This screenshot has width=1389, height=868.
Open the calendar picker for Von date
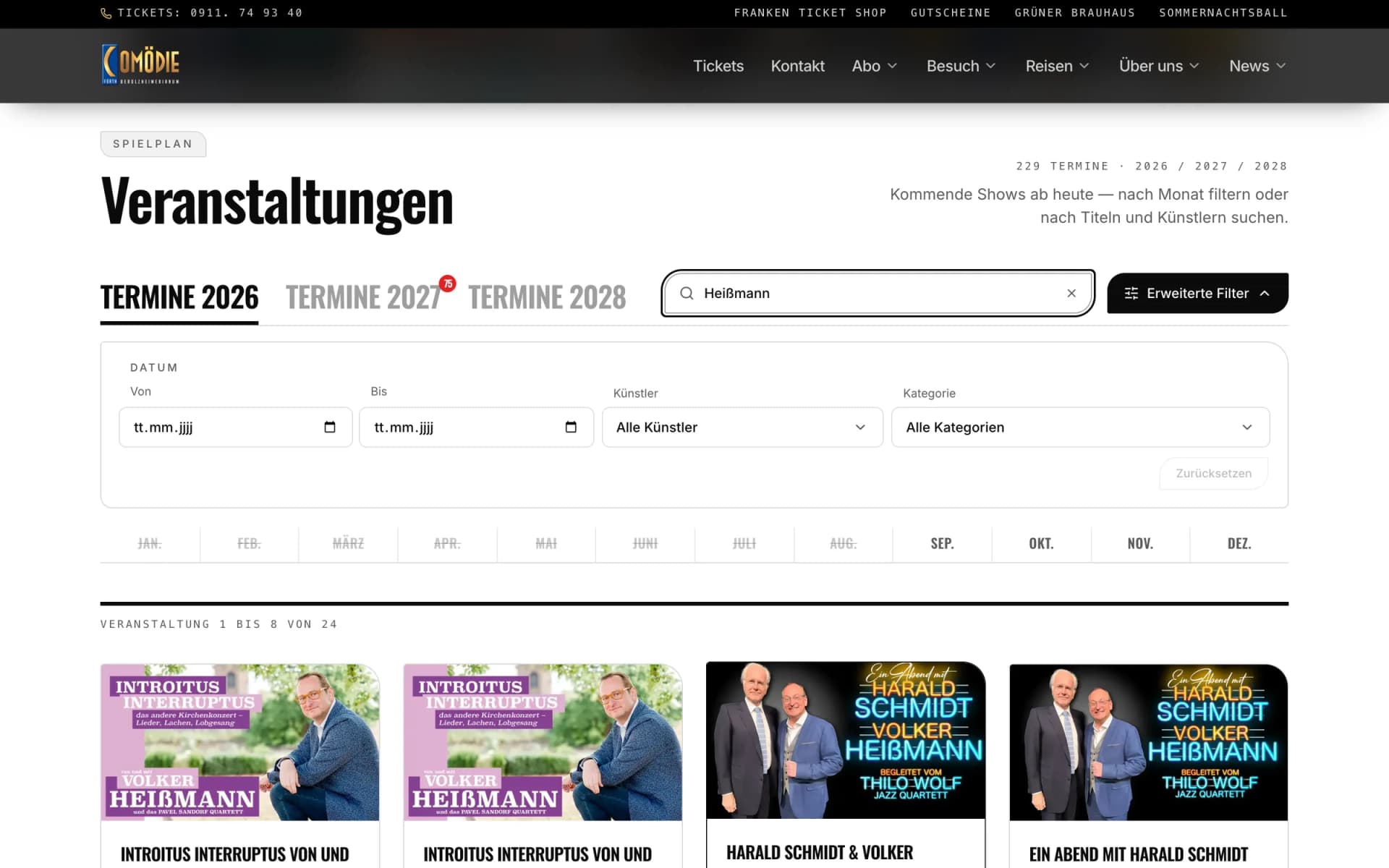[x=330, y=427]
